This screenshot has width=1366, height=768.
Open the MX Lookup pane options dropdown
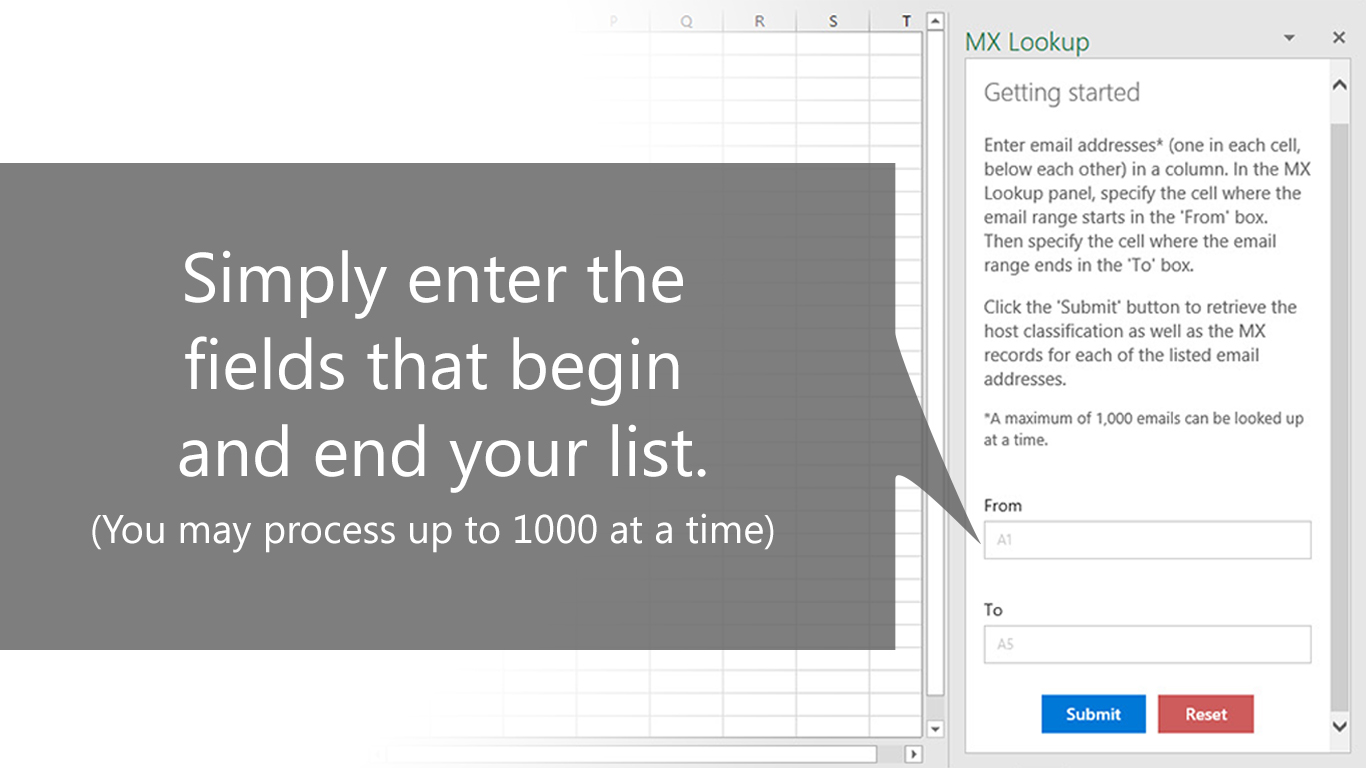point(1289,38)
